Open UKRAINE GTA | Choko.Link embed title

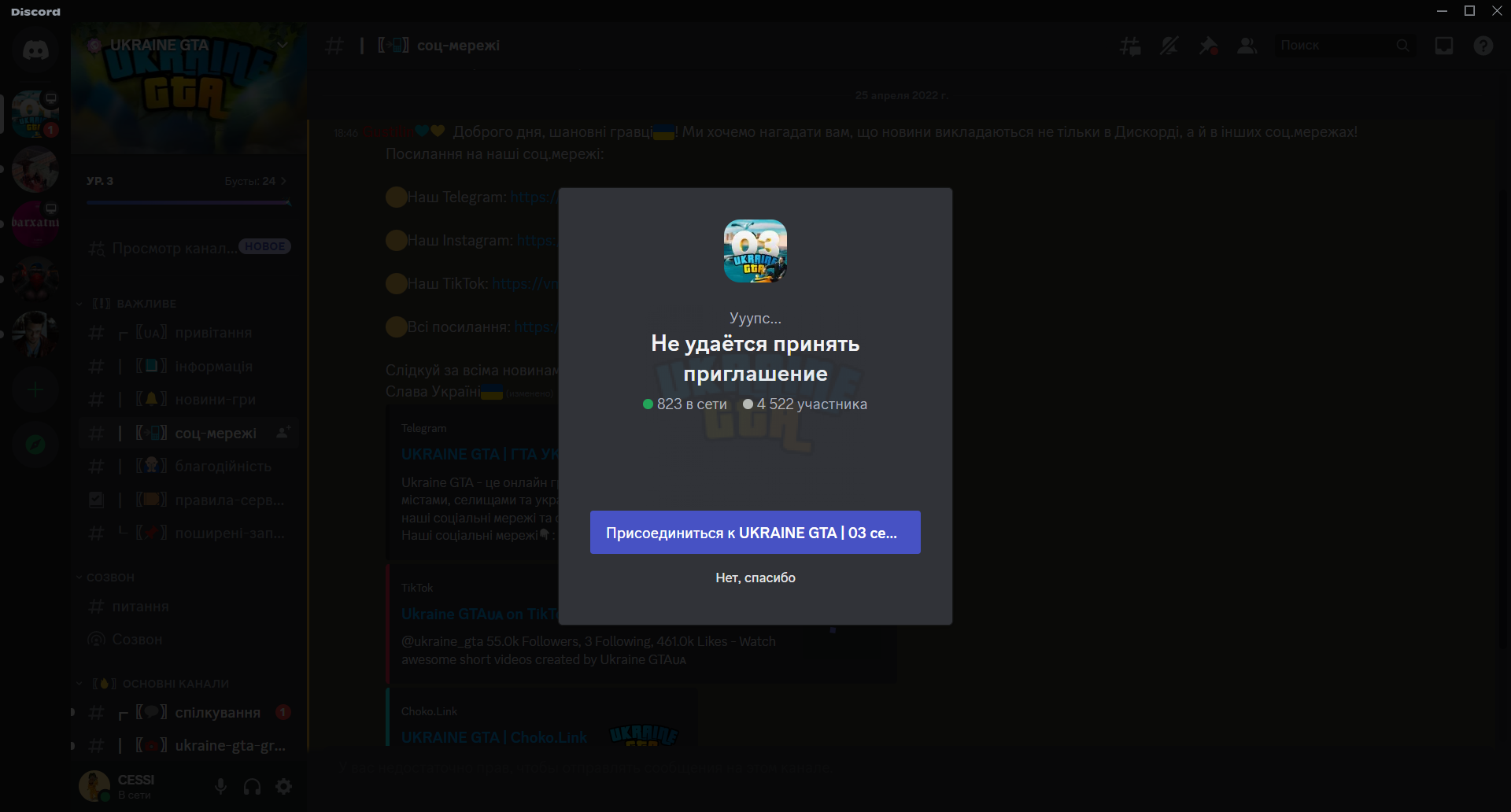494,738
